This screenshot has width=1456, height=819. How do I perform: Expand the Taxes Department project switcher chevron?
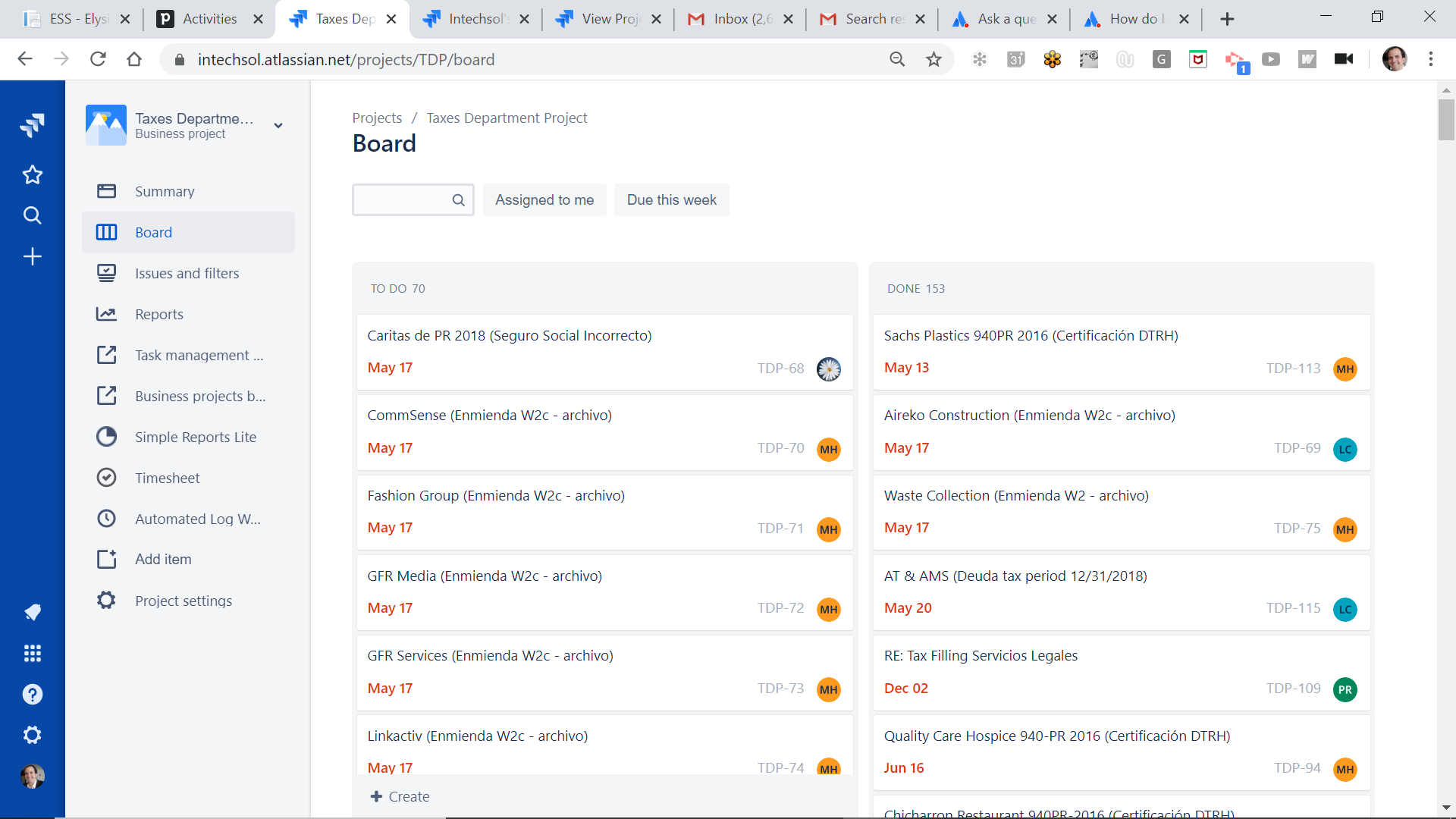tap(278, 126)
